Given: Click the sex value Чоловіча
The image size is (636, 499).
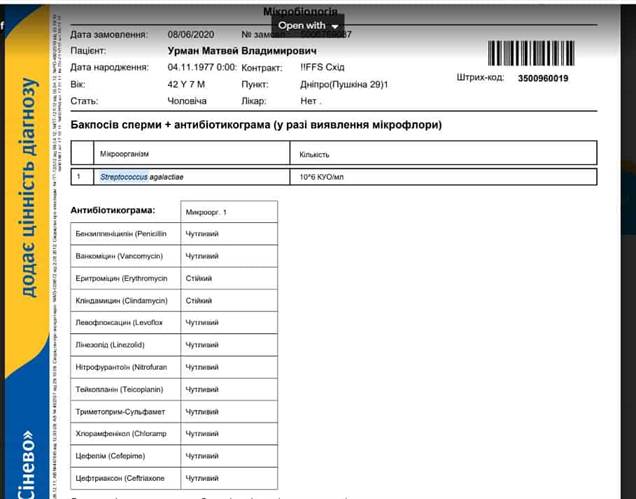Looking at the screenshot, I should click(x=187, y=101).
